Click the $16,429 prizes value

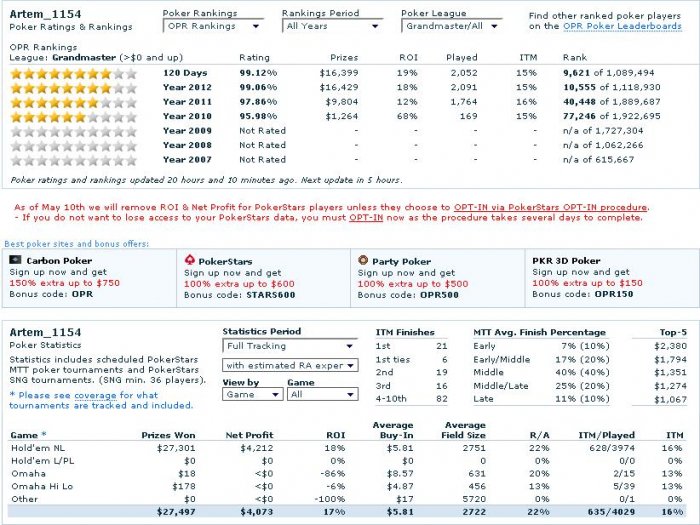tap(338, 88)
